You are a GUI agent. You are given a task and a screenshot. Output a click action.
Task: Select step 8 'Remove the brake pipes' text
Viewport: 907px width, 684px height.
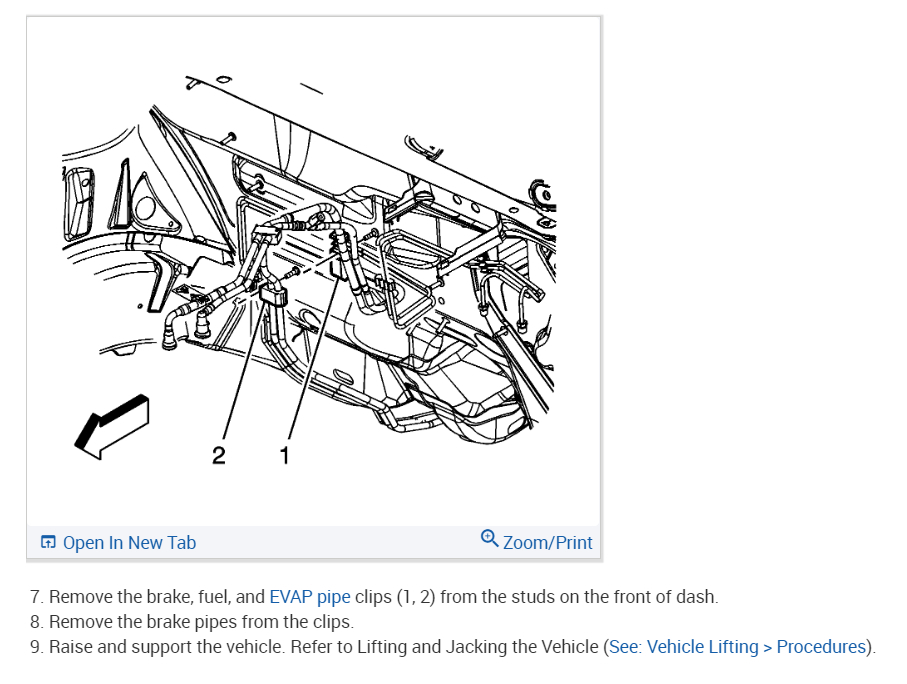(191, 622)
